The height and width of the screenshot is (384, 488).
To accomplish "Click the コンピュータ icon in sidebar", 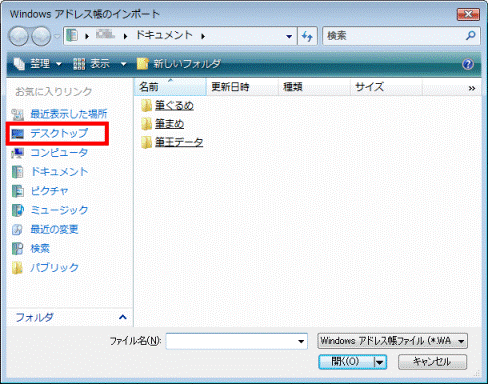I will point(17,153).
